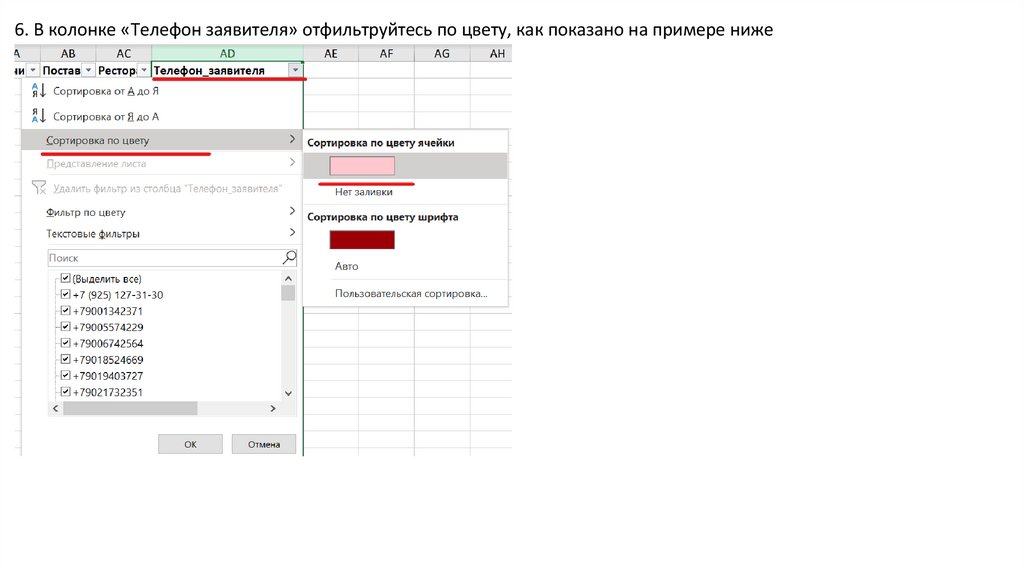Select column AD header
Viewport: 1024px width, 574px height.
tap(227, 54)
